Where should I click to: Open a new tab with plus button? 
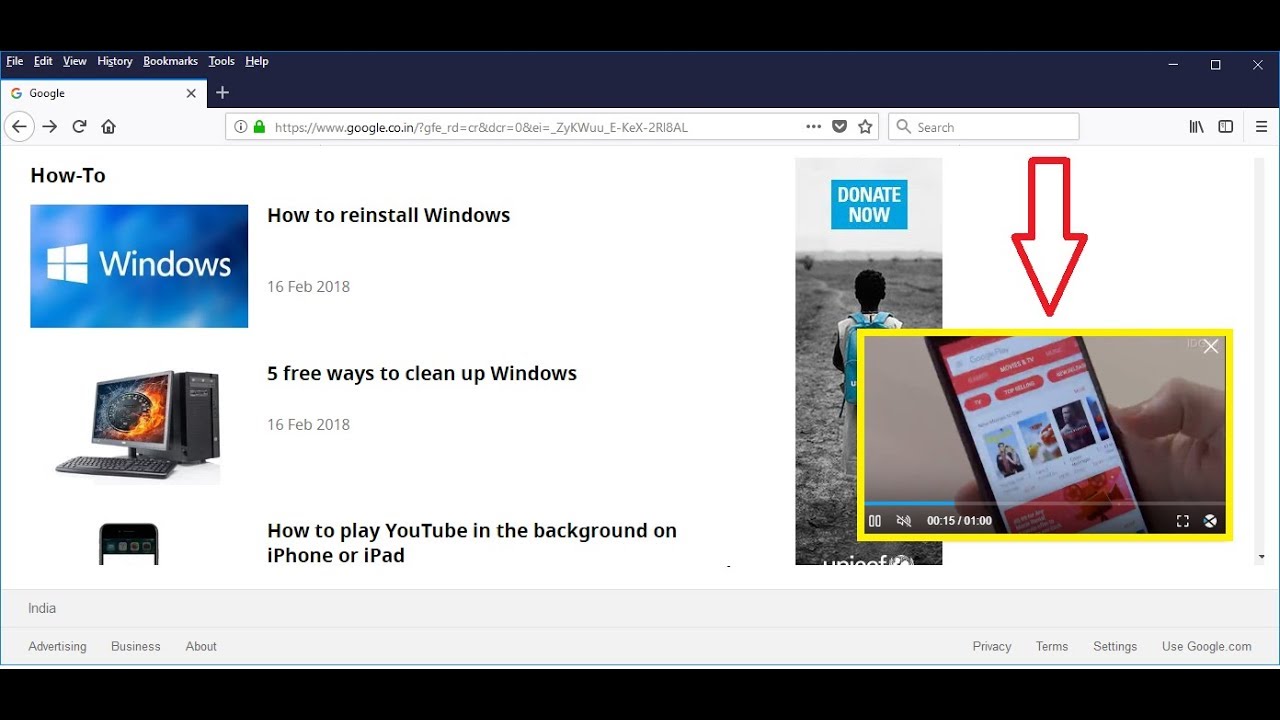point(222,93)
